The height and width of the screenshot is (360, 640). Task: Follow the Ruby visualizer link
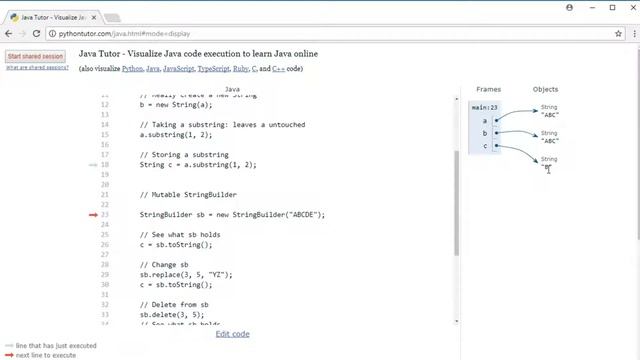(240, 69)
